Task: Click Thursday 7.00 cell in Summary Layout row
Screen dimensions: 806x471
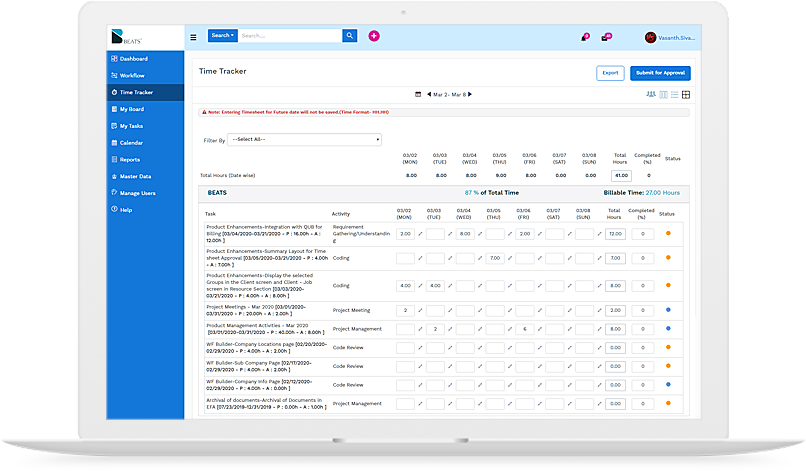Action: click(495, 258)
